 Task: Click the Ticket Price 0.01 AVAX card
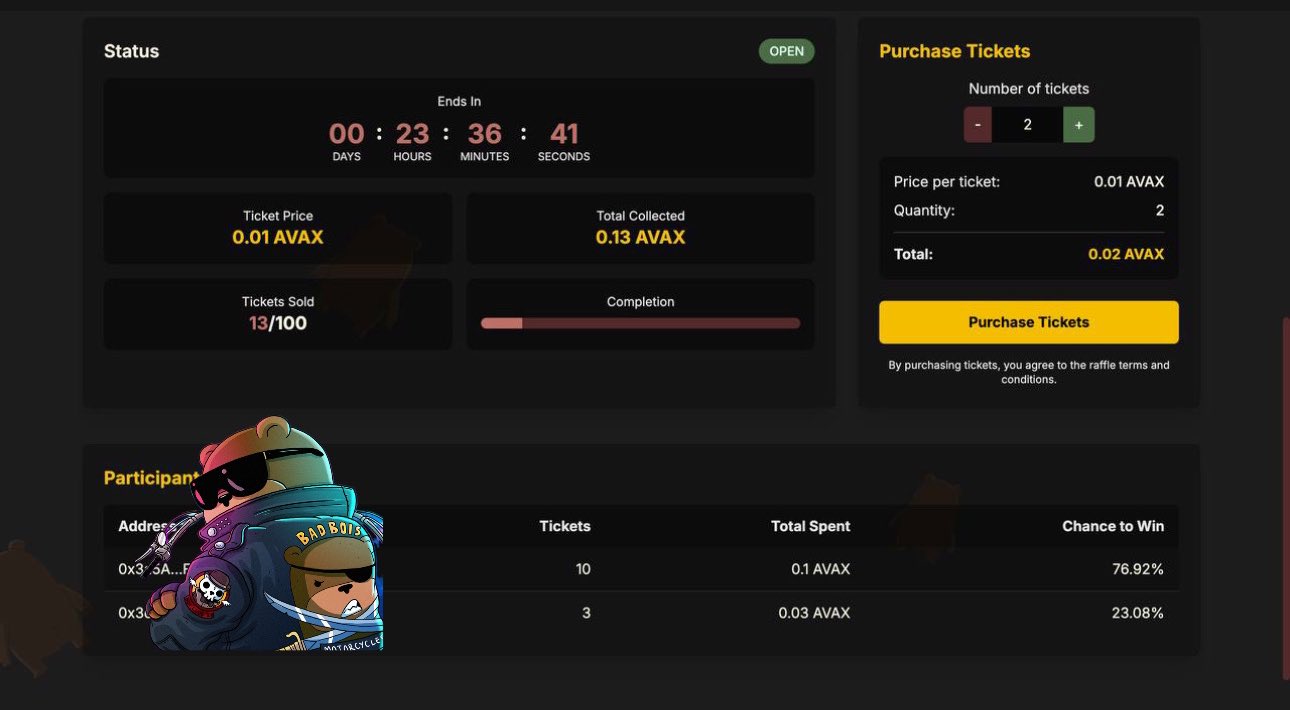278,228
